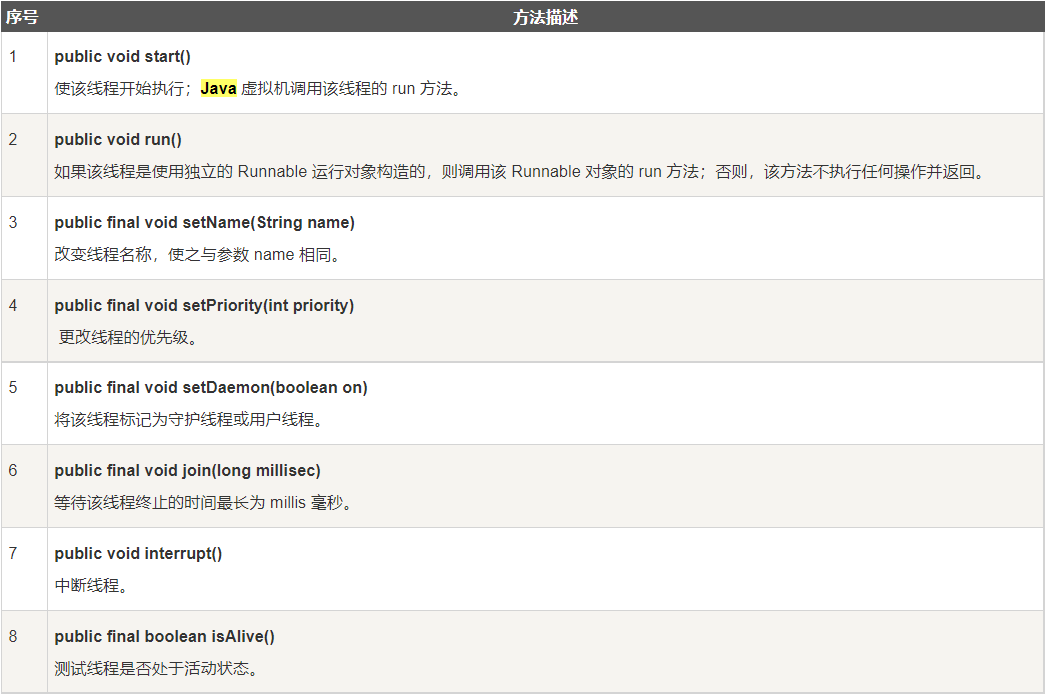Viewport: 1055px width, 696px height.
Task: Click row number 8 in 序号 column
Action: click(13, 637)
